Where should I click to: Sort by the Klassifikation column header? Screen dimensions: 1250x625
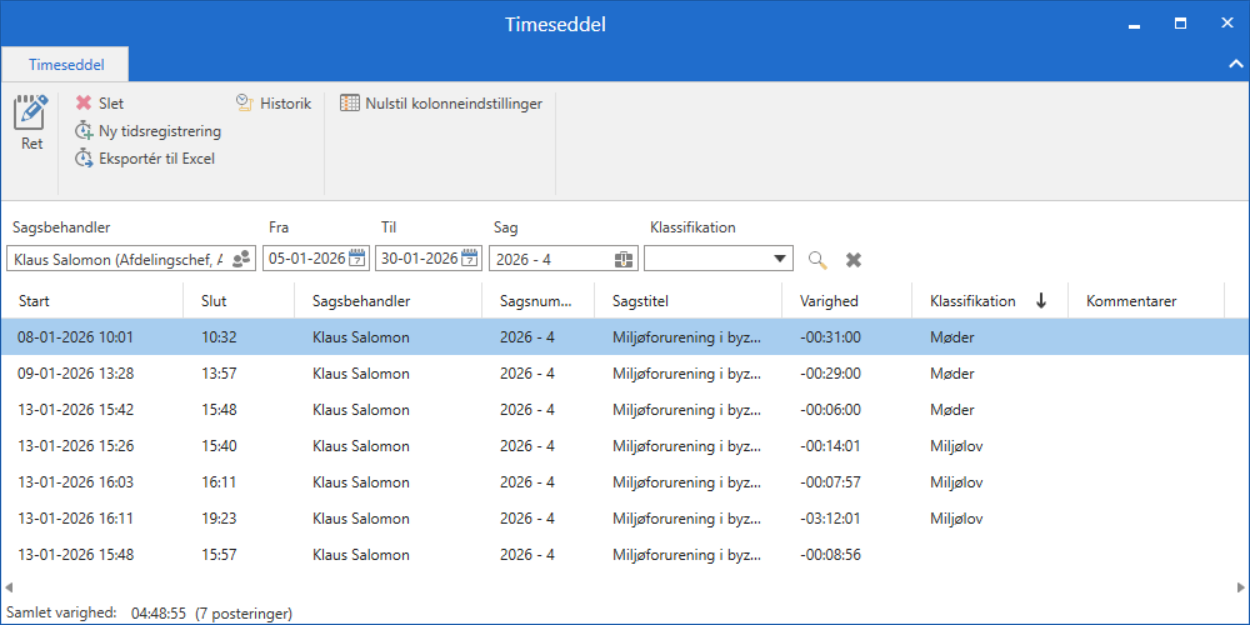972,301
